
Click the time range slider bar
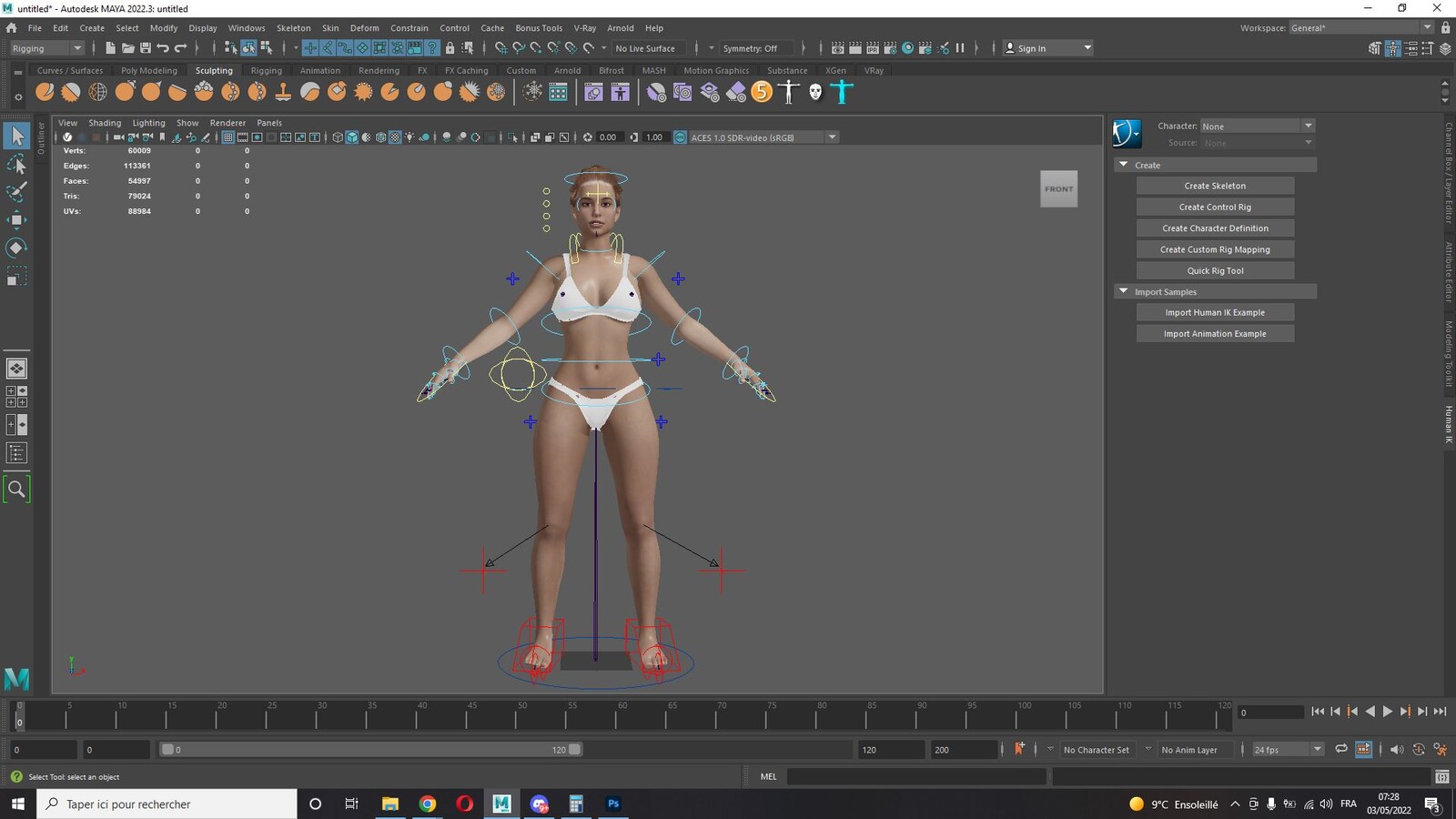click(x=370, y=750)
